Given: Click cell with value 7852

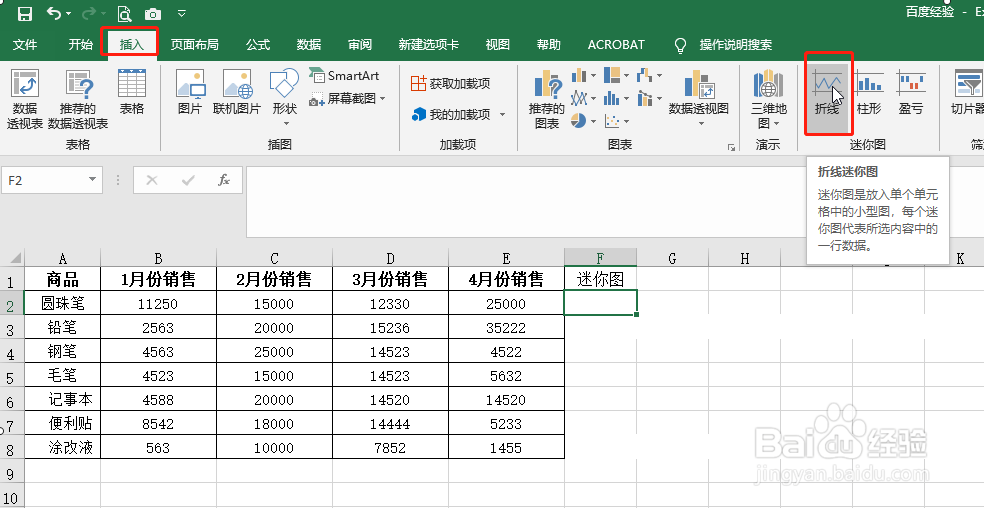Looking at the screenshot, I should coord(390,448).
